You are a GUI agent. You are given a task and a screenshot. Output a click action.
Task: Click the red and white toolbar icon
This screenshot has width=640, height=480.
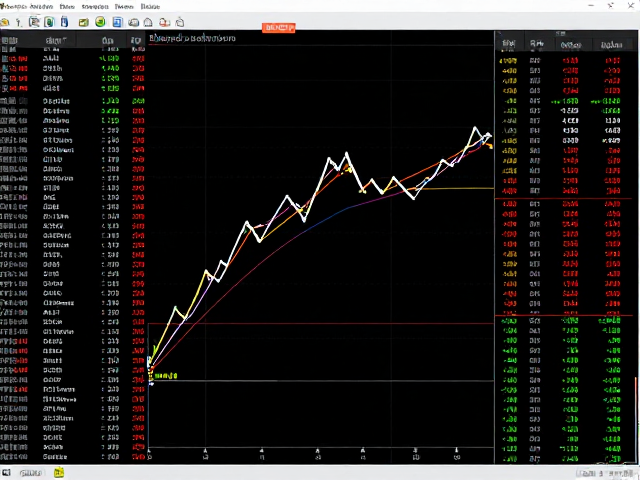164,22
